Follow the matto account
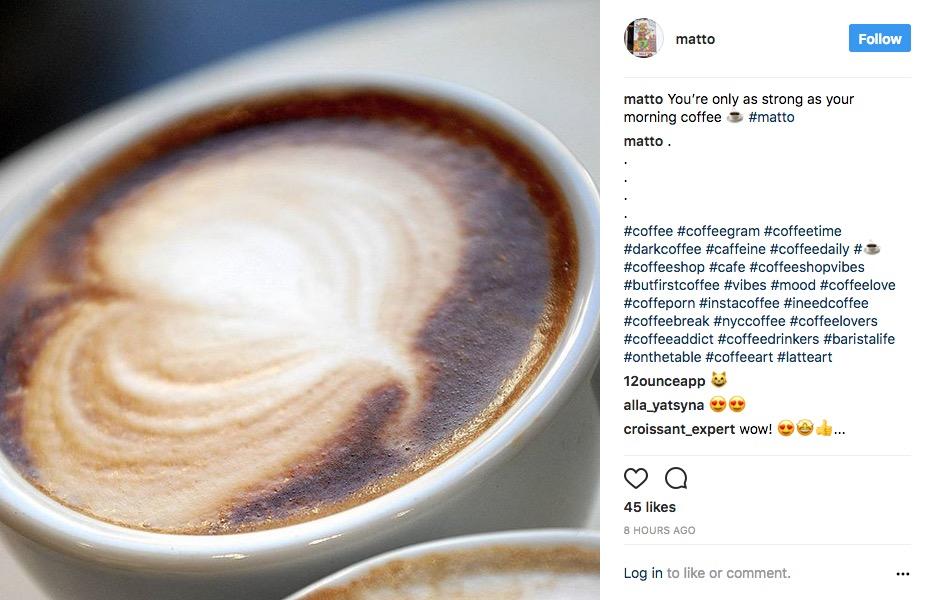The image size is (935, 600). 880,39
